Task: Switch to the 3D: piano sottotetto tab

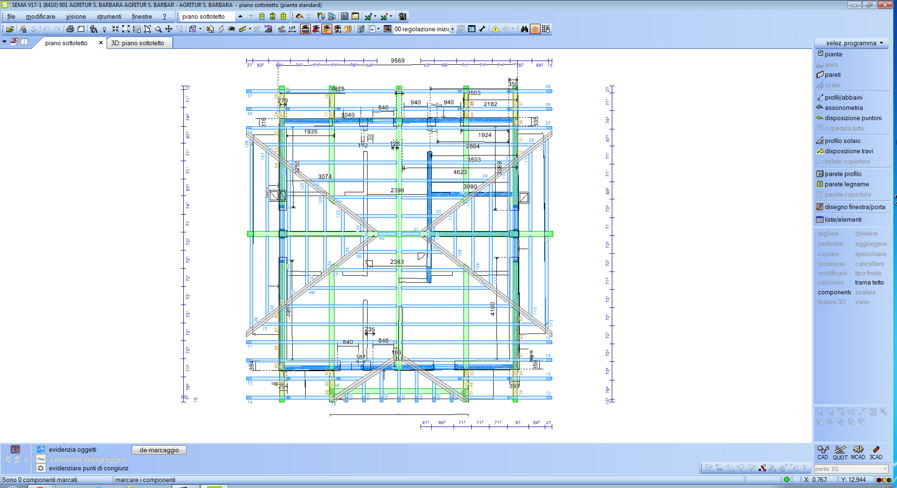Action: click(x=137, y=43)
